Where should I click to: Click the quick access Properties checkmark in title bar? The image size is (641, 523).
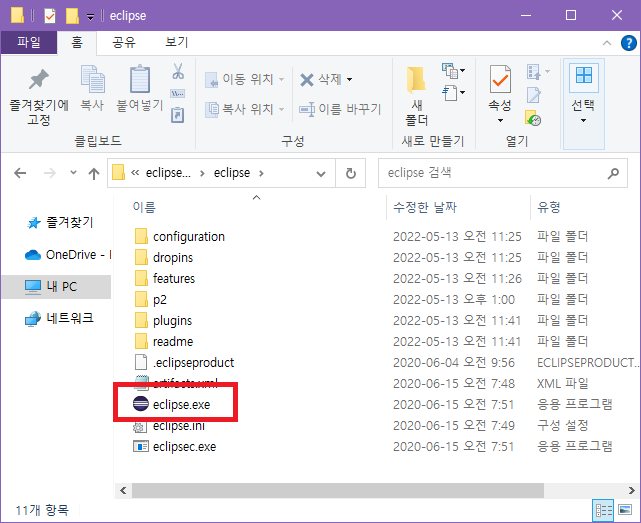tap(50, 16)
